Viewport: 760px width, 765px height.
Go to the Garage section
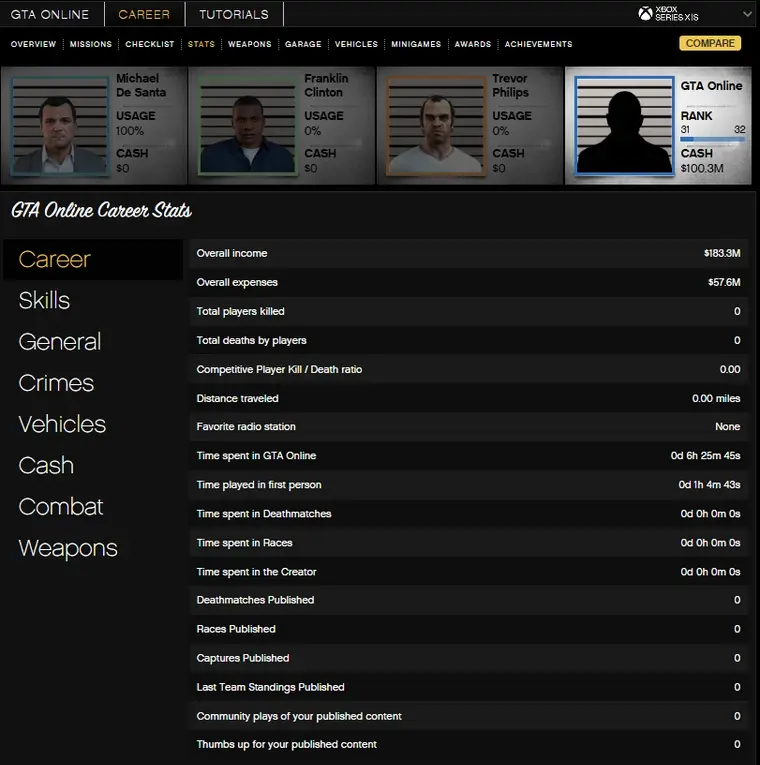coord(303,44)
